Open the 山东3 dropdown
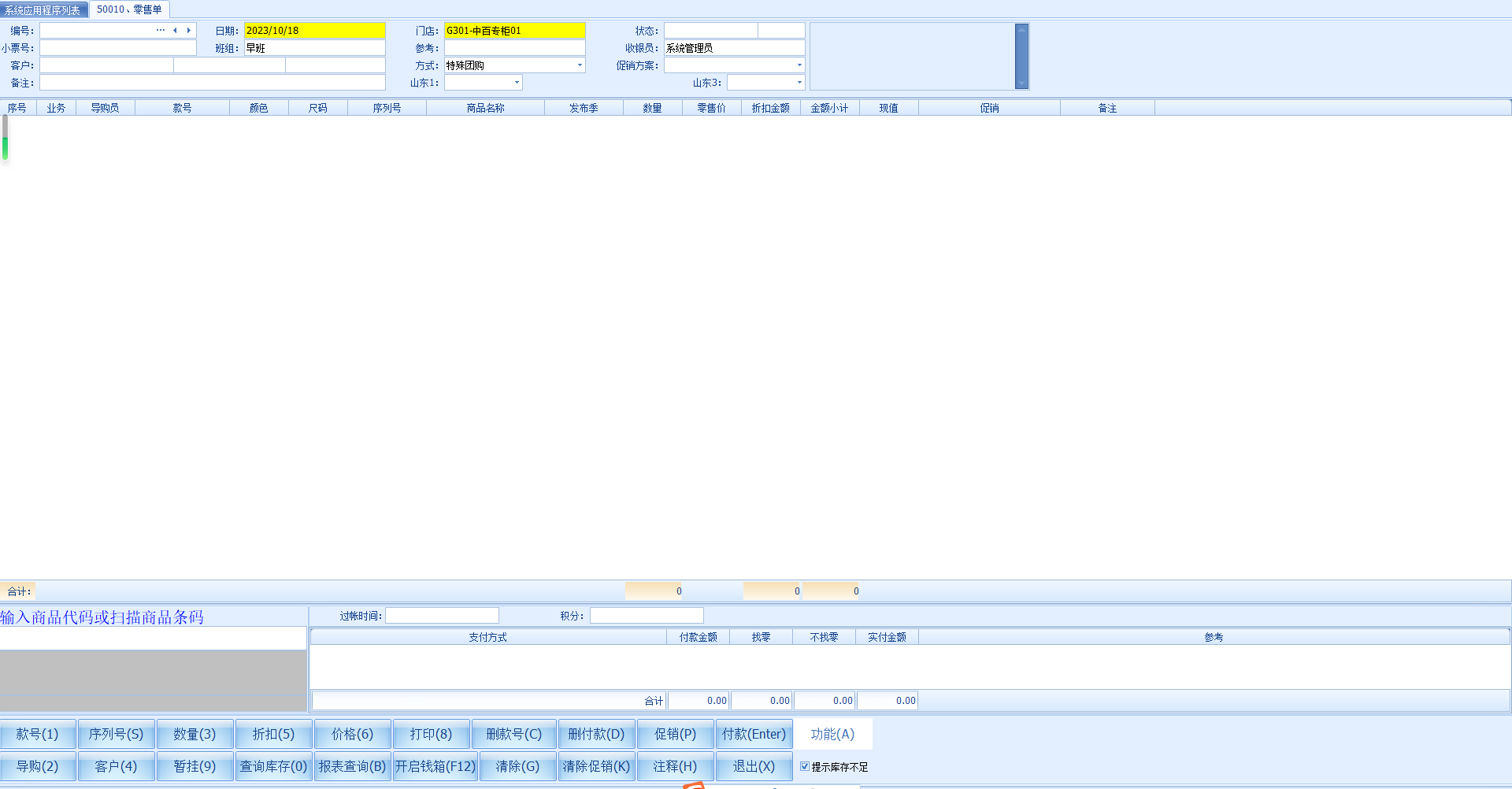 (x=799, y=83)
